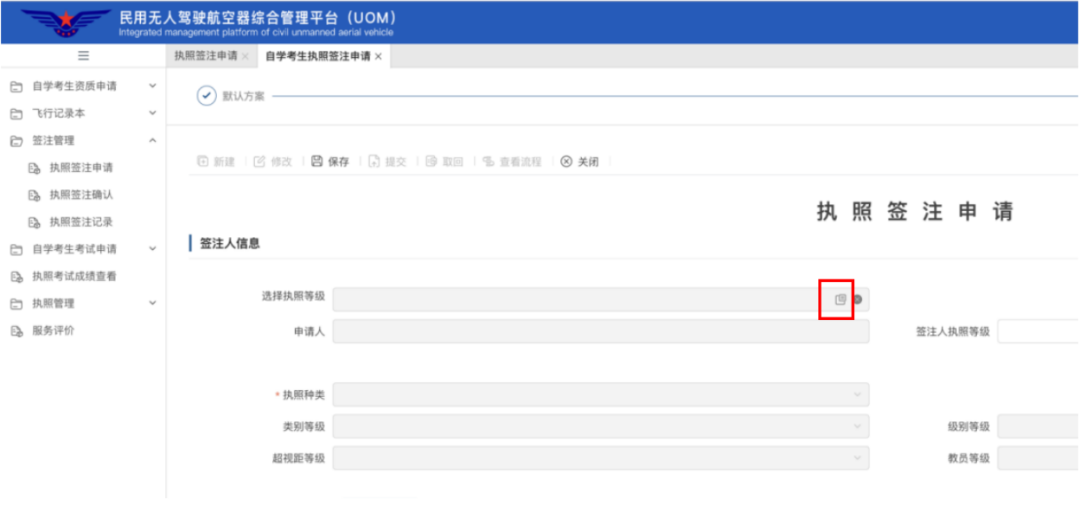Image resolution: width=1080 pixels, height=512 pixels.
Task: Click the 执照签注申请 form title
Action: pos(915,212)
